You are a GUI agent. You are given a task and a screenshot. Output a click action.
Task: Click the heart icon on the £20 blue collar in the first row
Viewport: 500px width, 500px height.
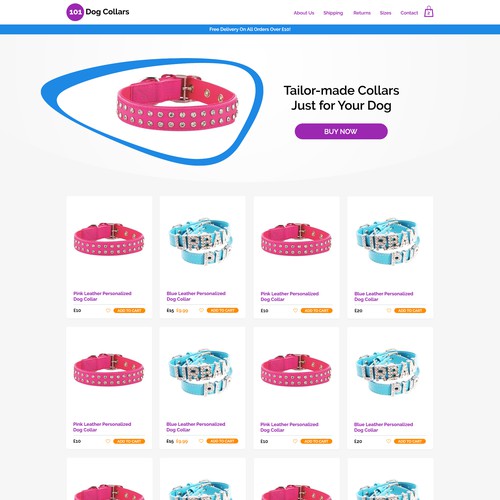click(x=389, y=310)
